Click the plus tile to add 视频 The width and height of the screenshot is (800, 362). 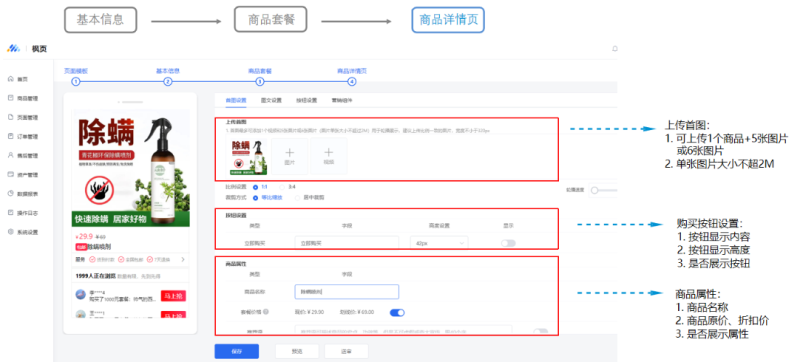[x=329, y=156]
